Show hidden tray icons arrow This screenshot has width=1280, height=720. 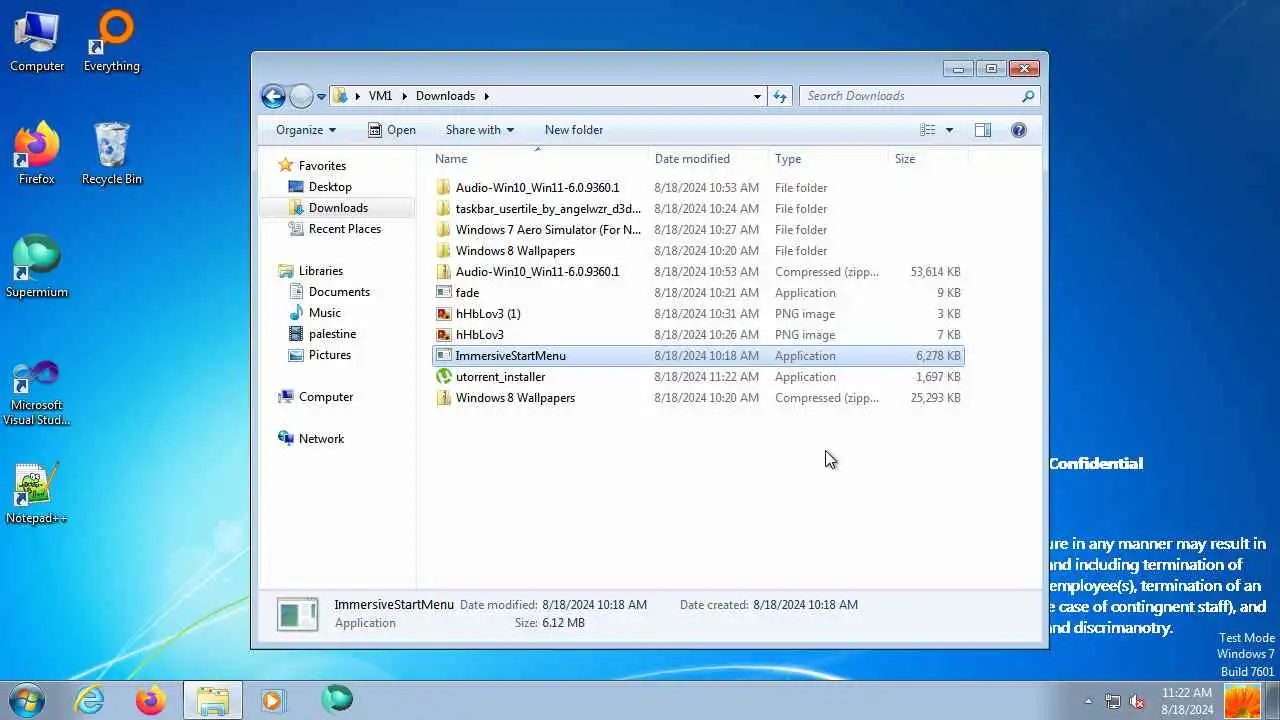(1088, 701)
